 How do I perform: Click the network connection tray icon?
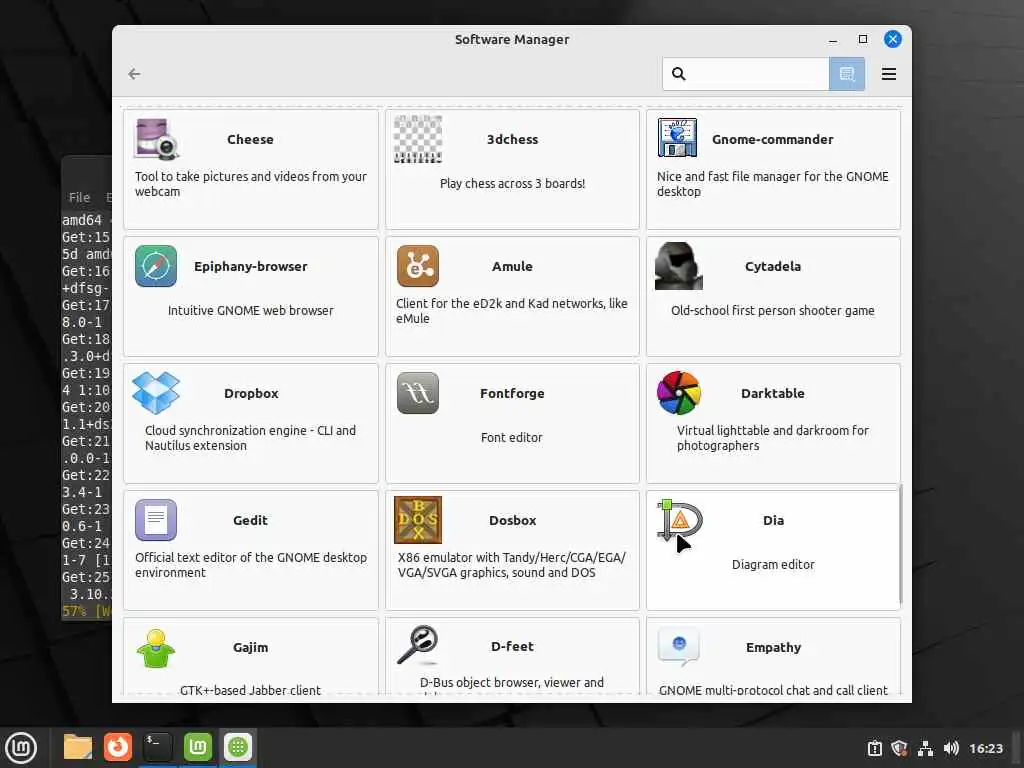tap(925, 748)
